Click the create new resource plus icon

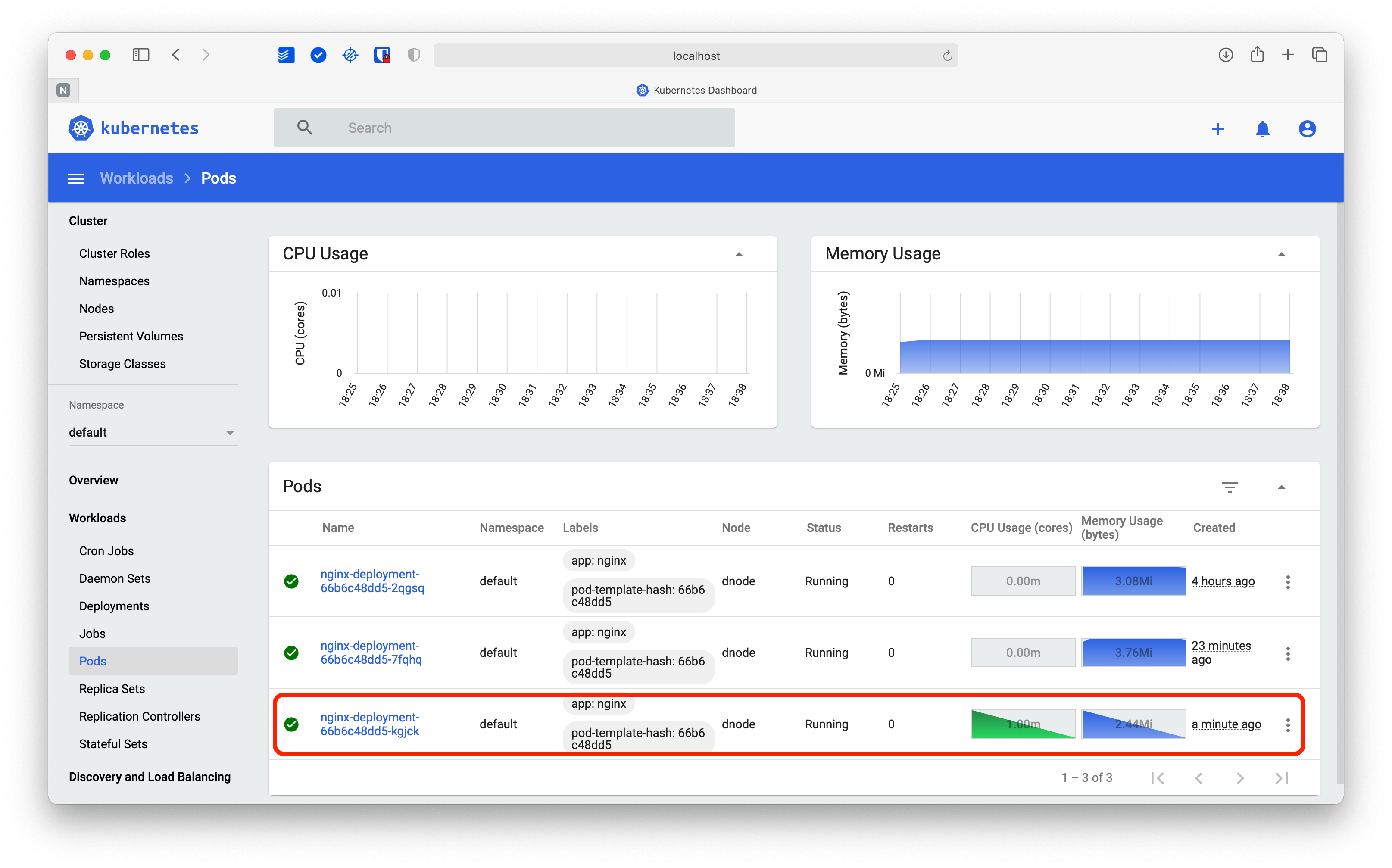[x=1217, y=128]
